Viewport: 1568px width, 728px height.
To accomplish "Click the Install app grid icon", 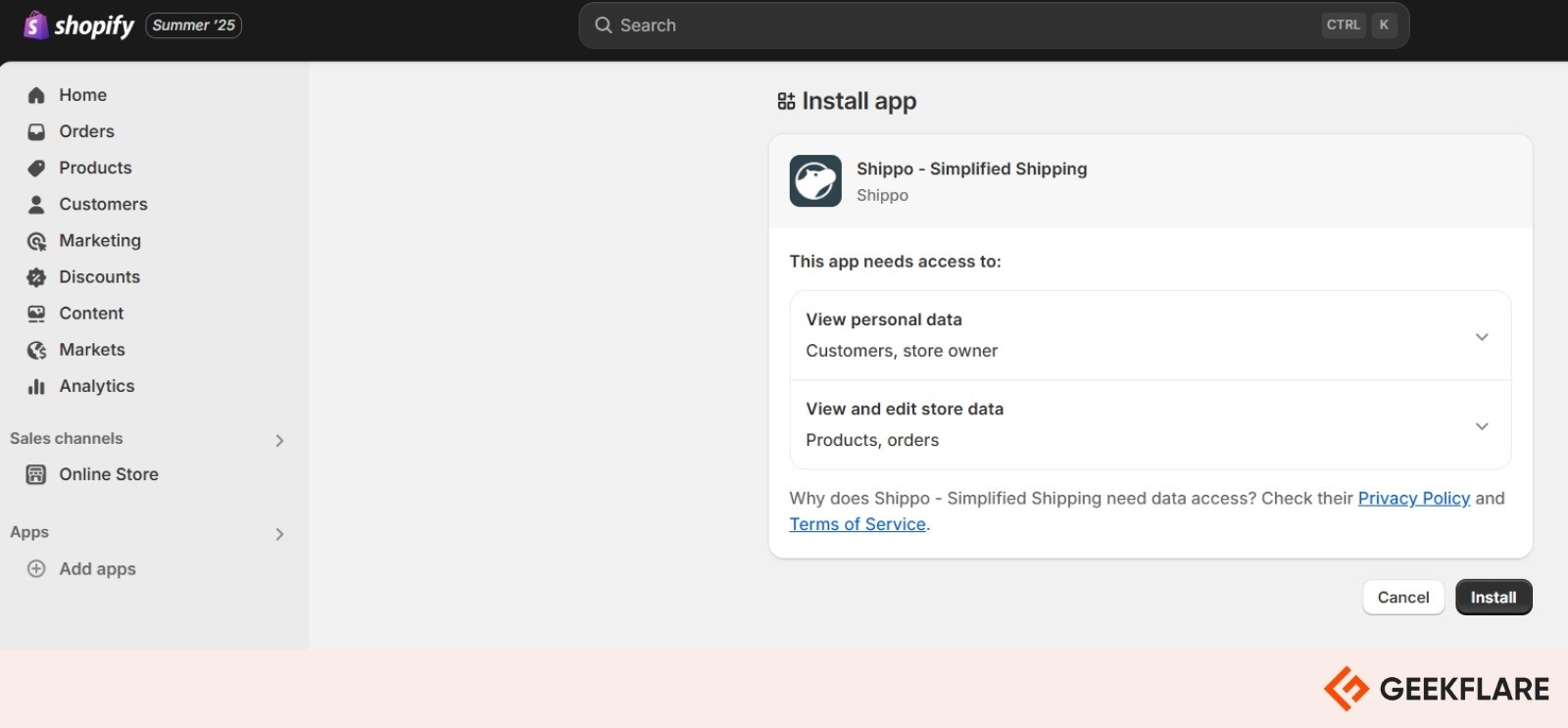I will 786,101.
